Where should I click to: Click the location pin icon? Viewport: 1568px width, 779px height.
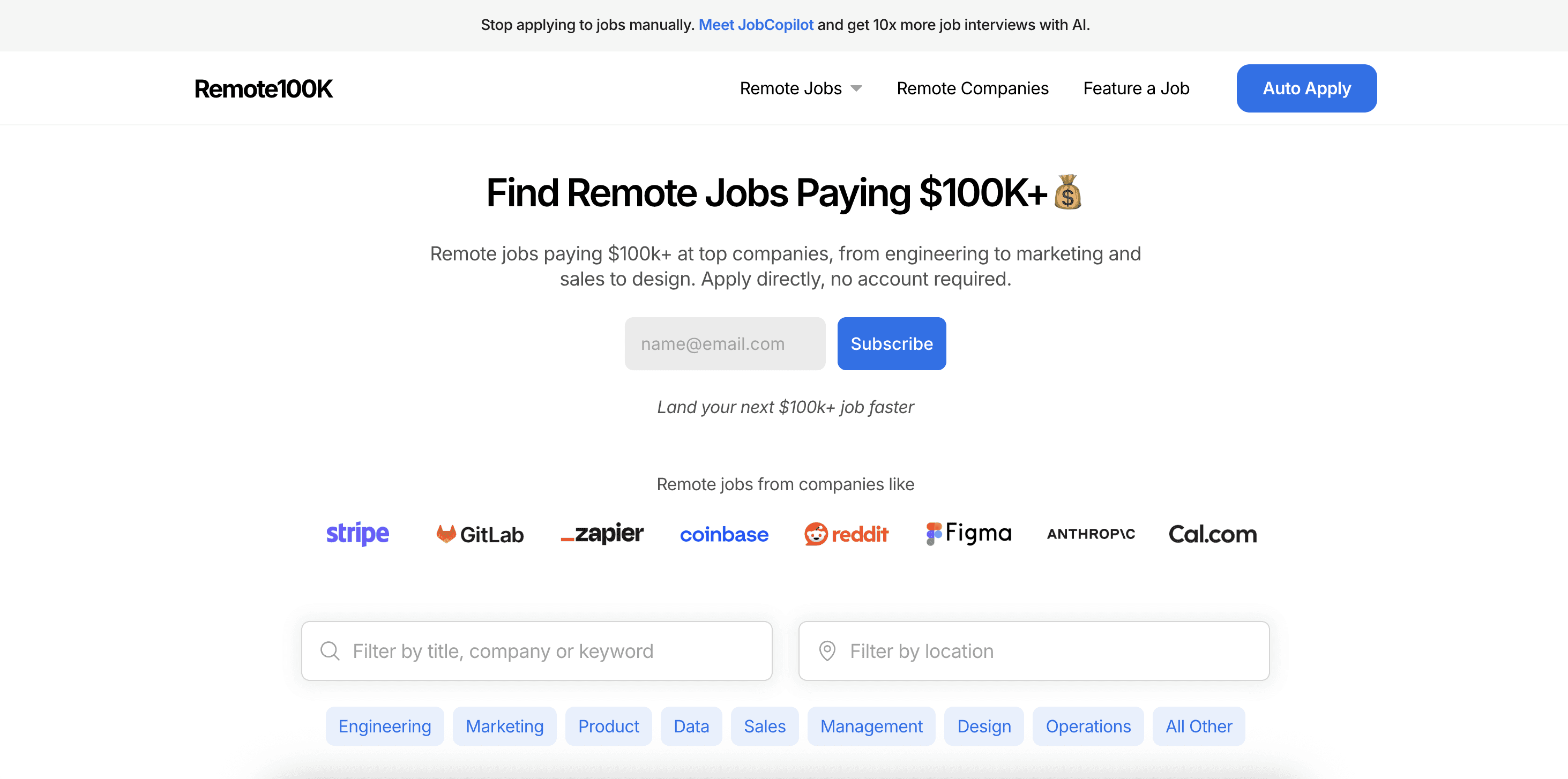[827, 650]
